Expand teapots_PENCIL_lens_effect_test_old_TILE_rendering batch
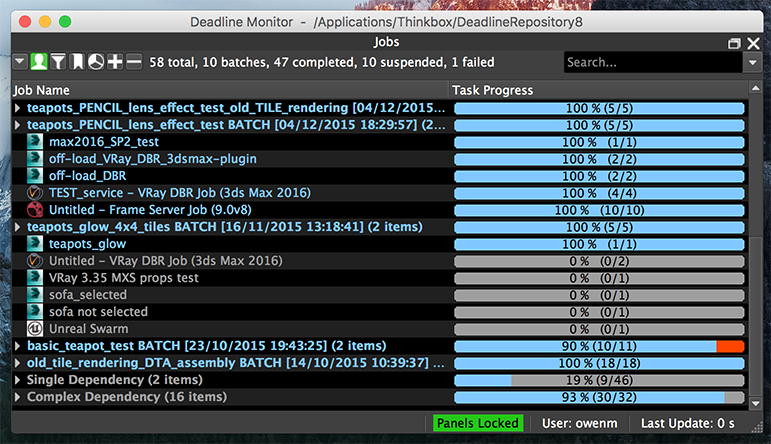771x444 pixels. (18, 108)
